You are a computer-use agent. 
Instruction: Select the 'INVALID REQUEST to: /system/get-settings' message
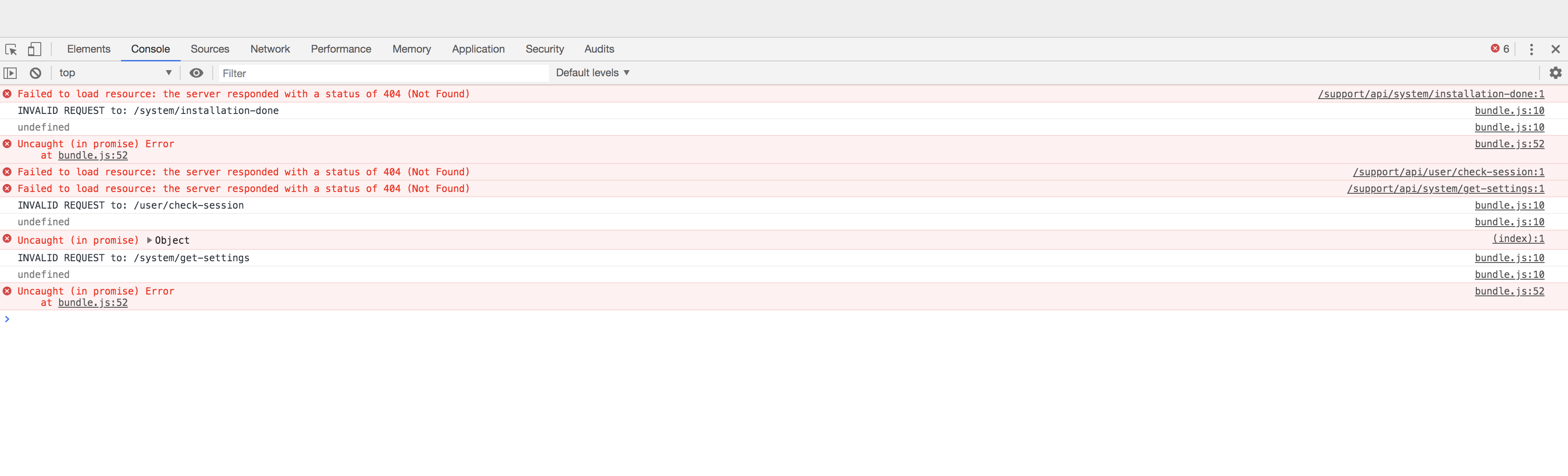[133, 257]
